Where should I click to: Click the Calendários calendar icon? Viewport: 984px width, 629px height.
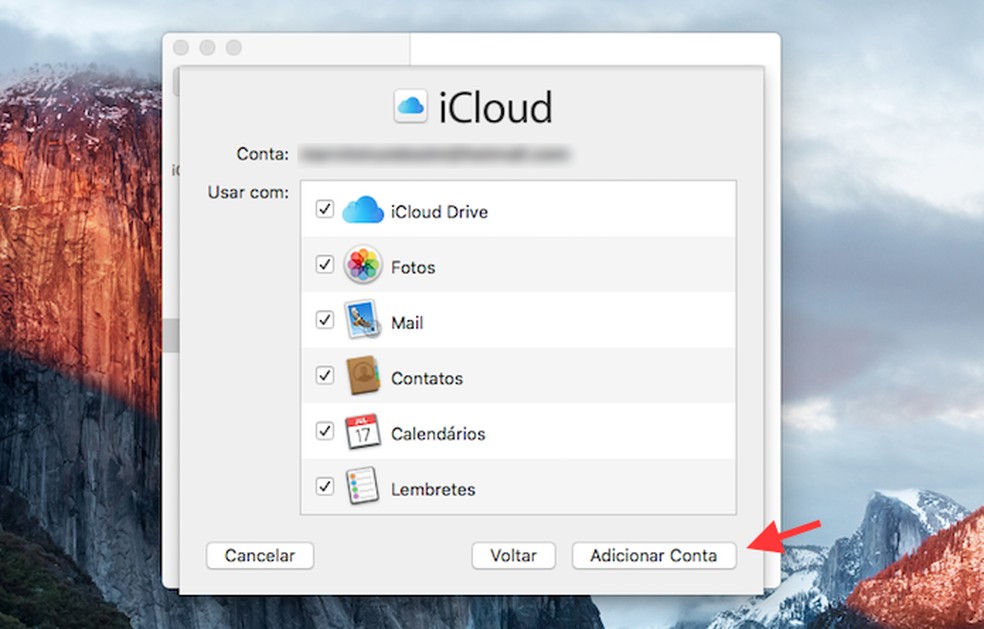363,431
